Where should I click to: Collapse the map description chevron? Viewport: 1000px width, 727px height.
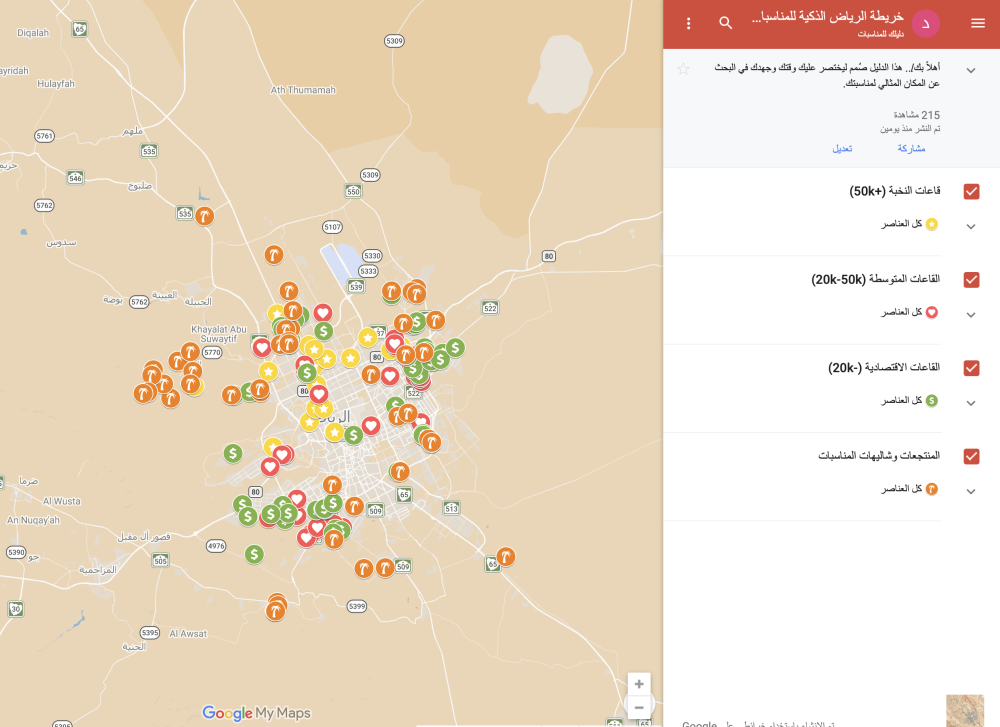tap(970, 70)
